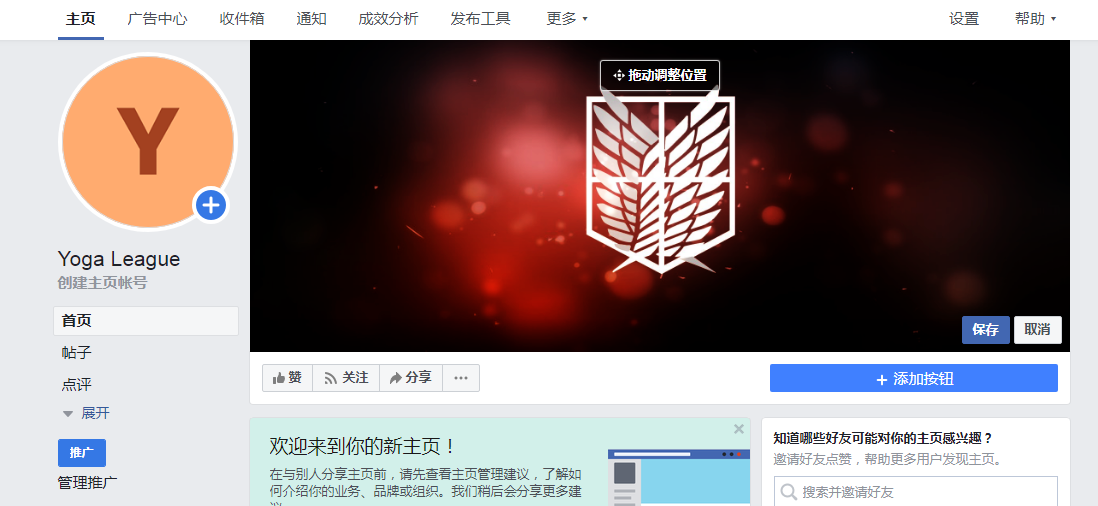This screenshot has height=506, width=1098.
Task: Open the 发布工具 publishing tools tab
Action: click(480, 20)
